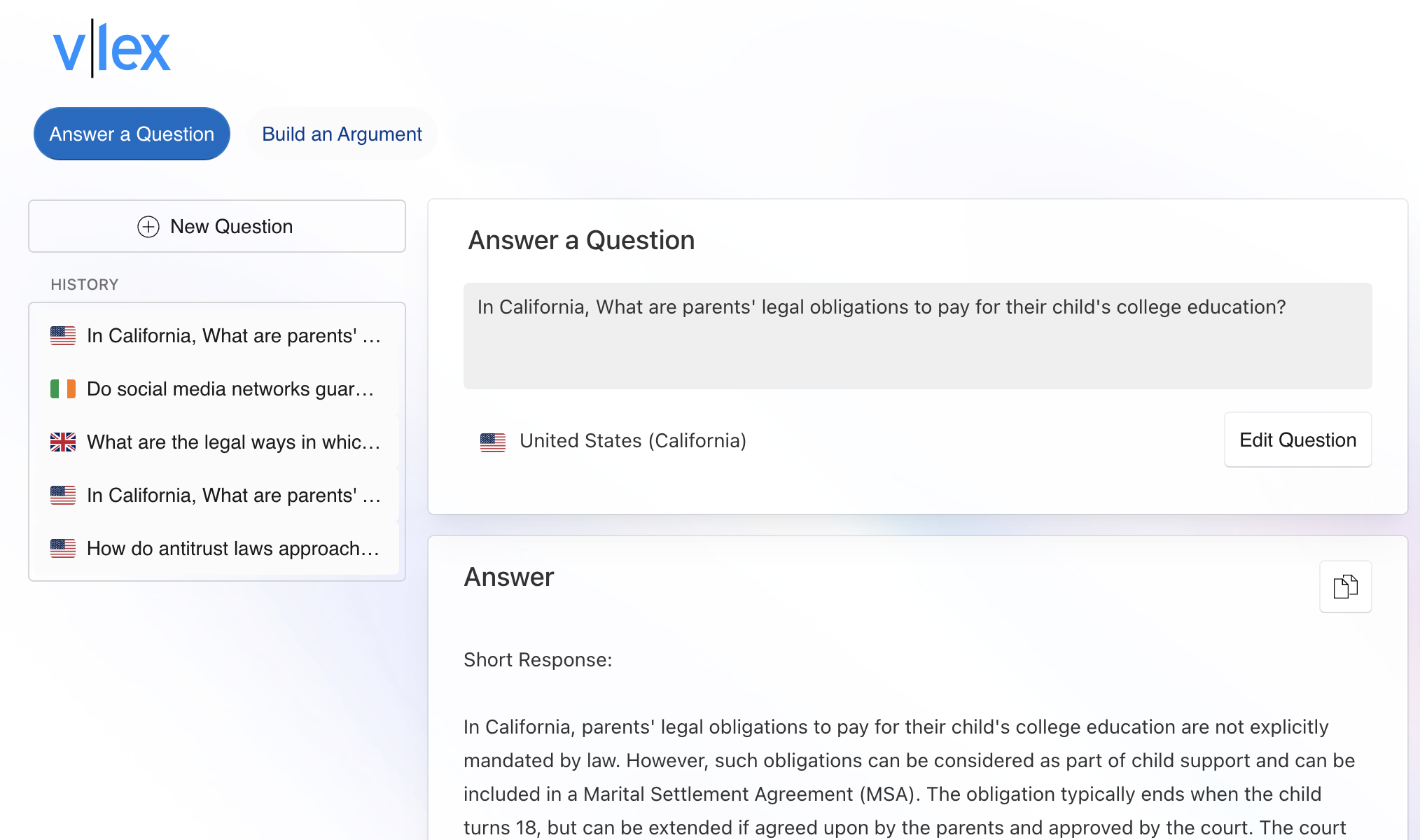Click the Answer section heading

tap(509, 577)
